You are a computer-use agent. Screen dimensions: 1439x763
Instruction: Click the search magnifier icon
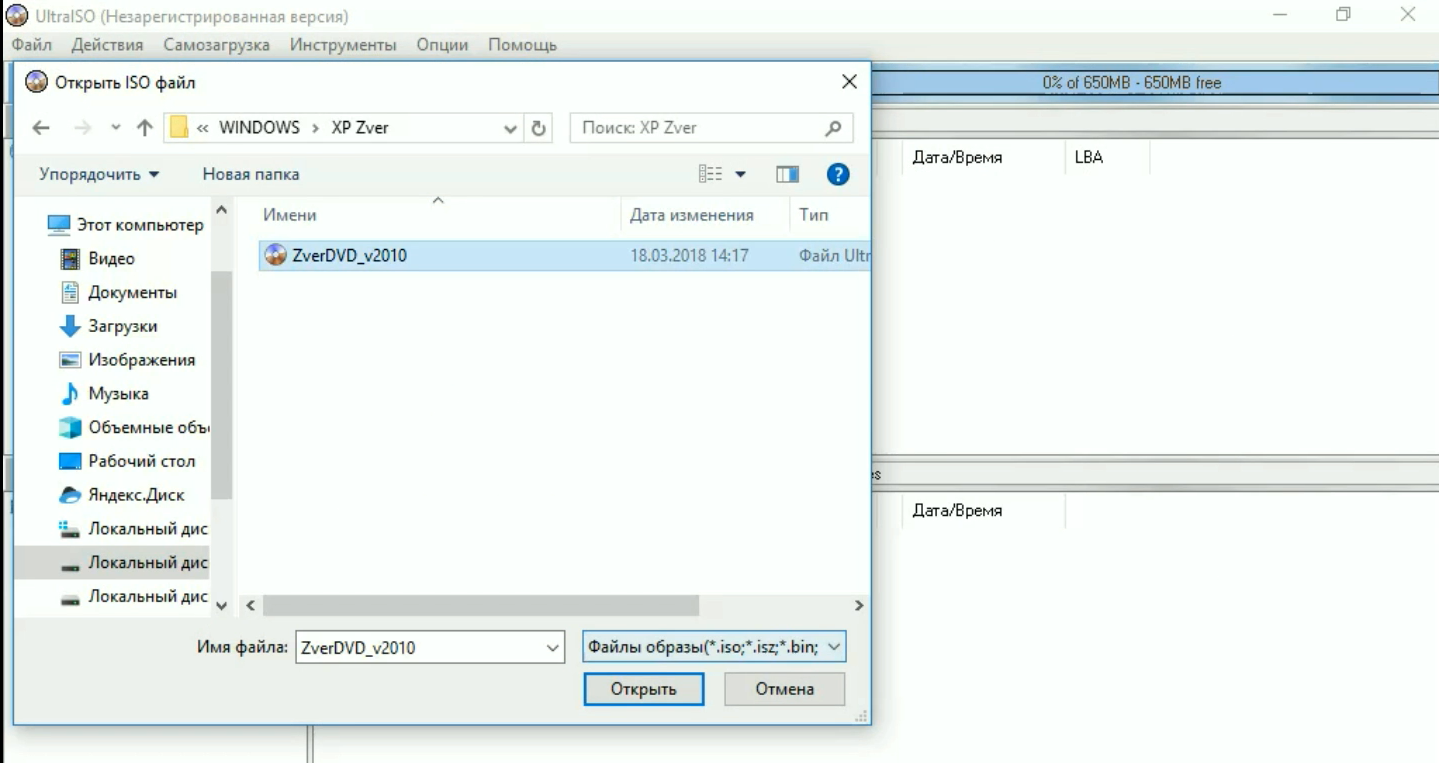point(832,128)
